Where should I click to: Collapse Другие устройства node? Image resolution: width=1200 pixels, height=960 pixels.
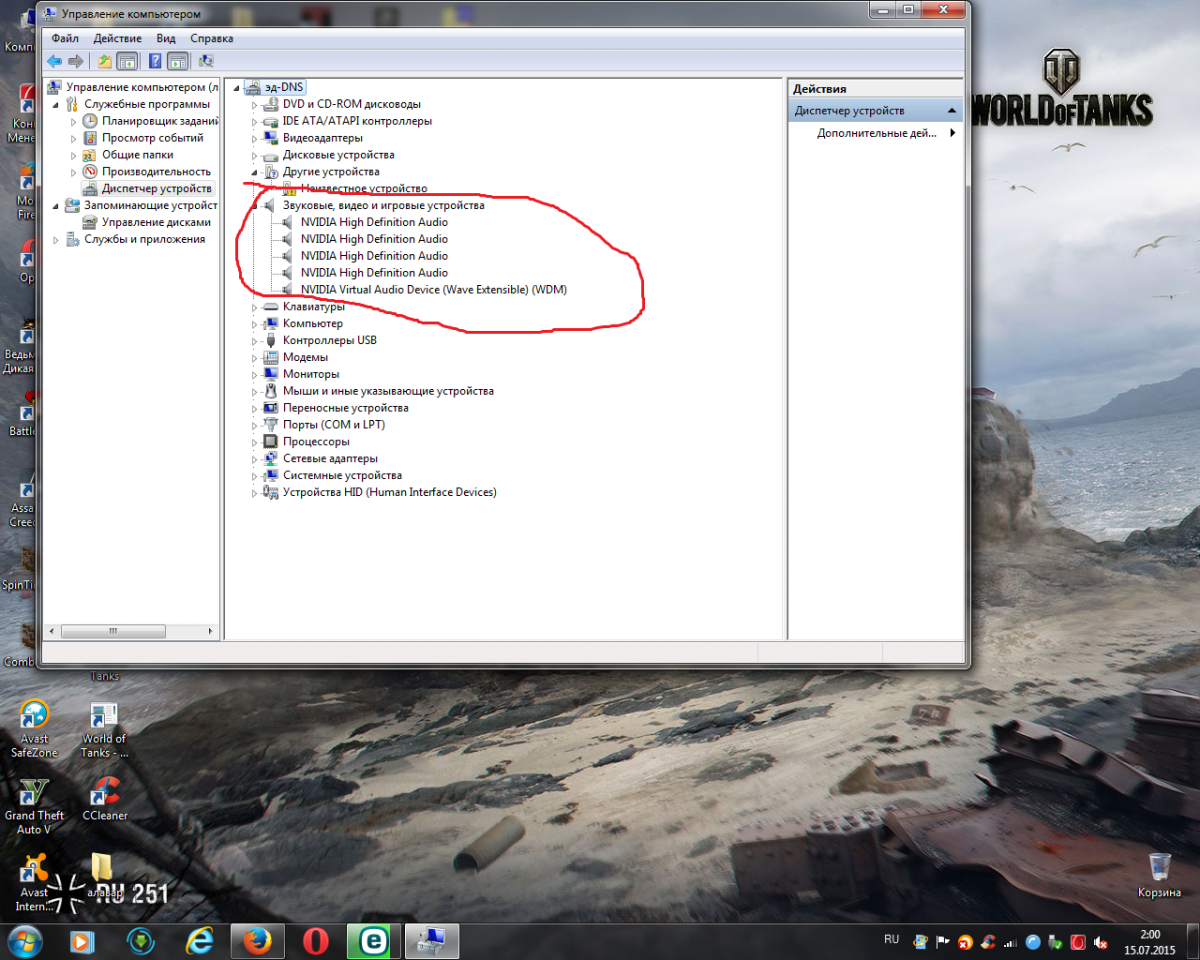click(x=254, y=172)
